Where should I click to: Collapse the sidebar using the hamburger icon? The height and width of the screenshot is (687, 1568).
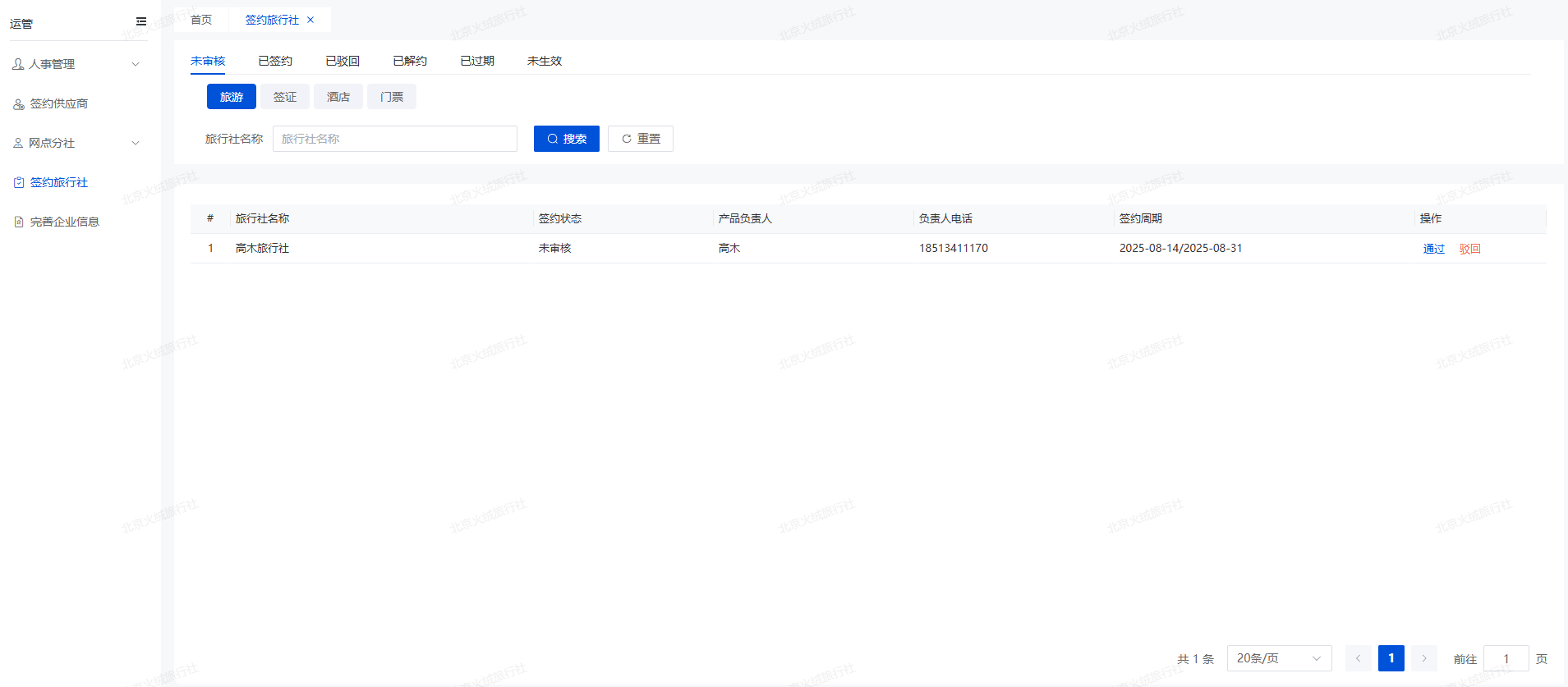click(141, 21)
